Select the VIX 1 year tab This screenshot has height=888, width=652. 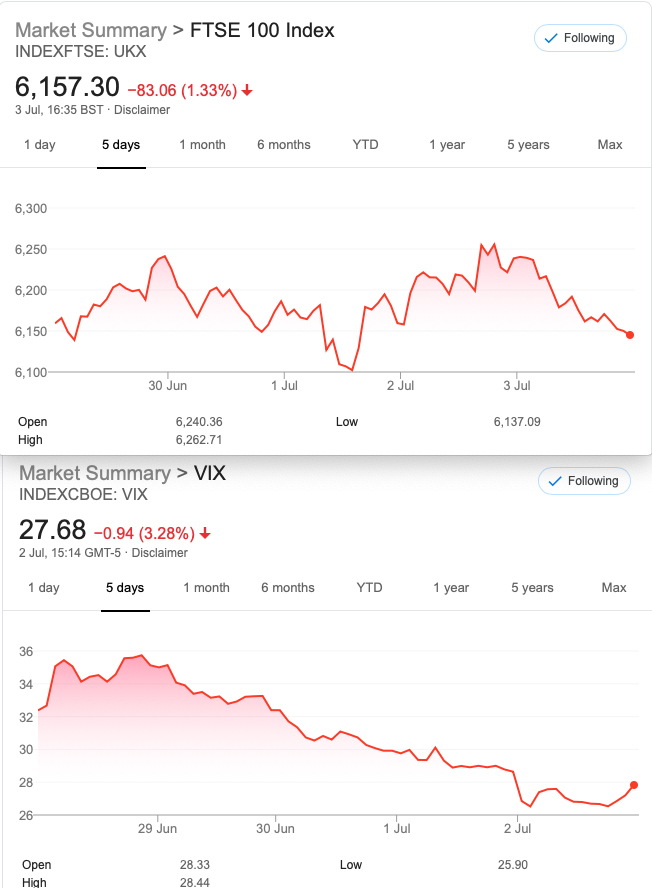tap(451, 588)
